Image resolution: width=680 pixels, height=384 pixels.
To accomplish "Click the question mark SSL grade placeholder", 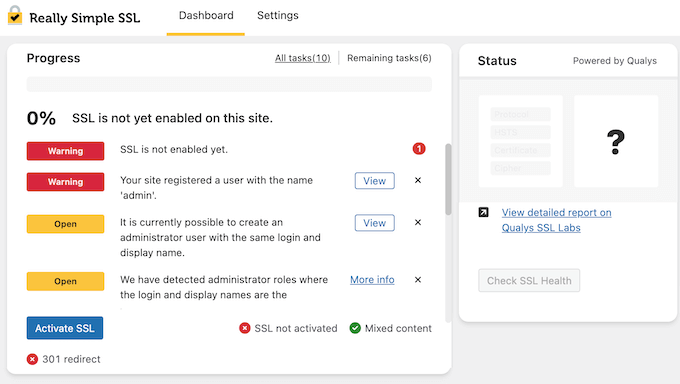I will point(616,141).
